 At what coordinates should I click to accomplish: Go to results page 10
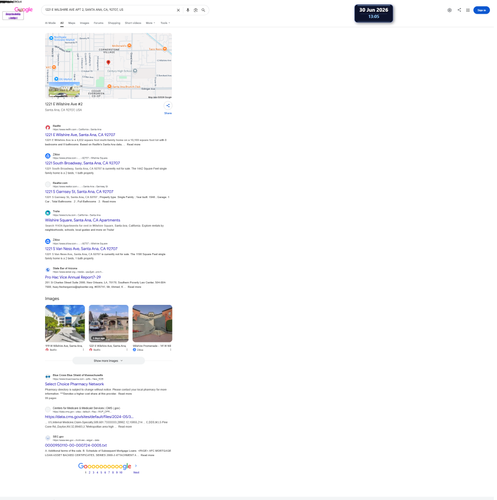[121, 472]
